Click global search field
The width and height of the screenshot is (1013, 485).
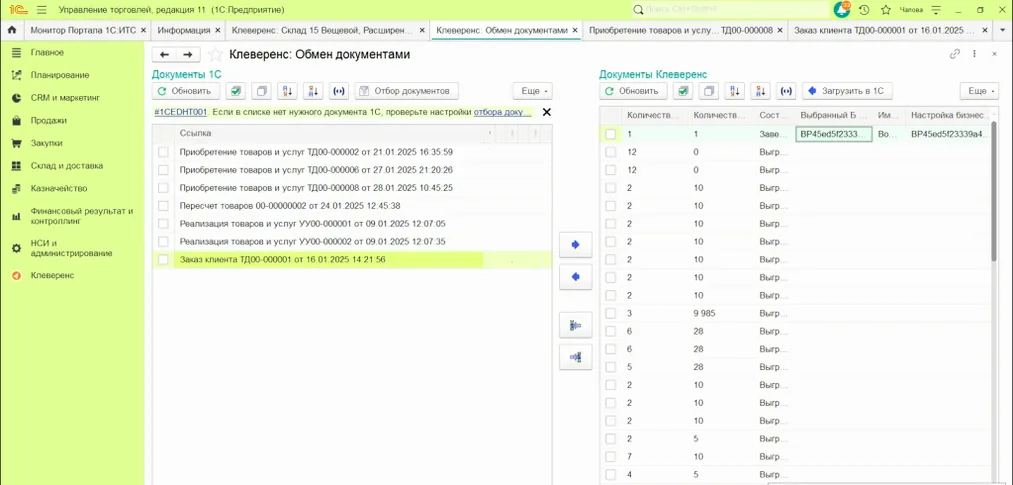[730, 10]
